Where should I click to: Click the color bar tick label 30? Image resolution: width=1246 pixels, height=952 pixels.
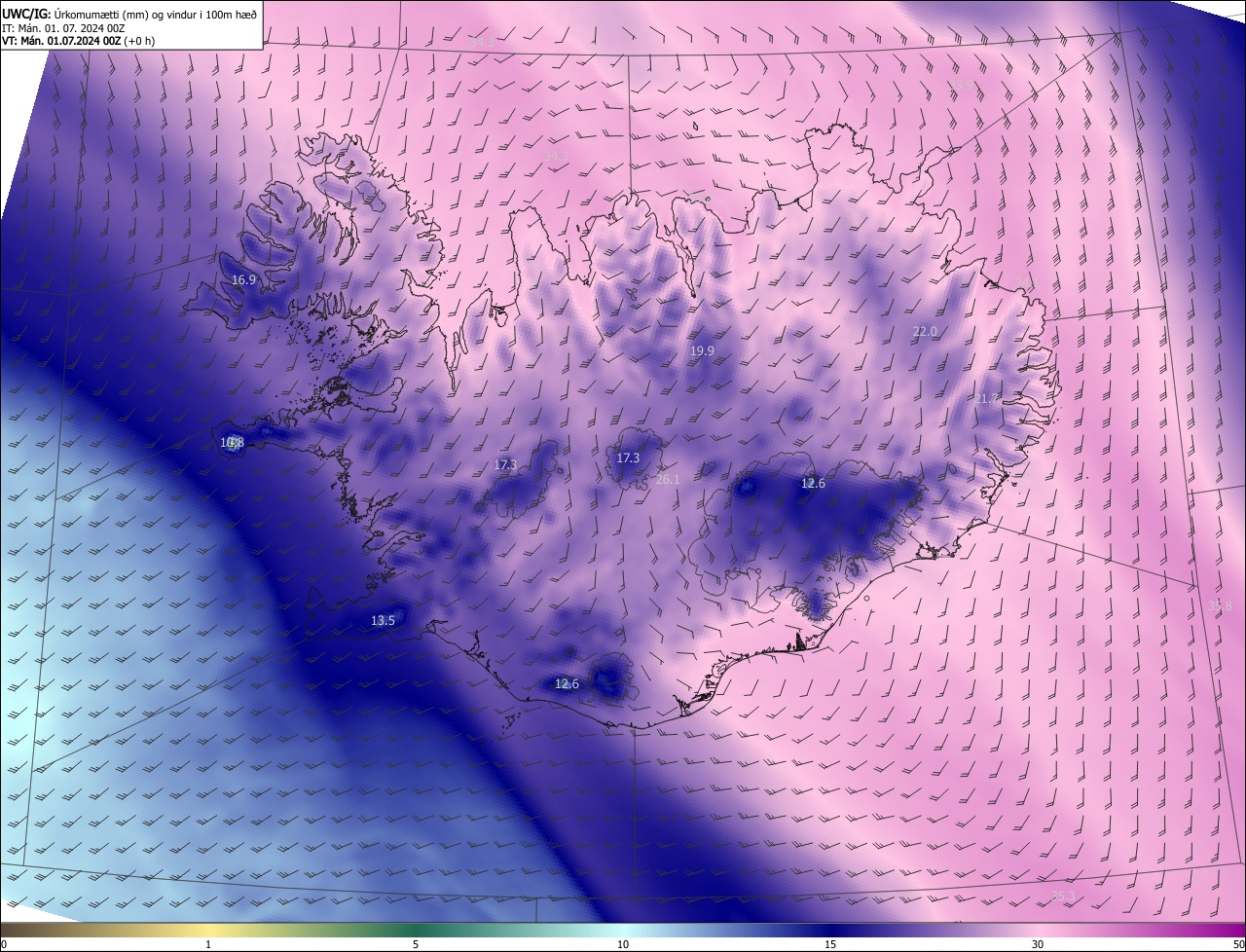[1038, 944]
